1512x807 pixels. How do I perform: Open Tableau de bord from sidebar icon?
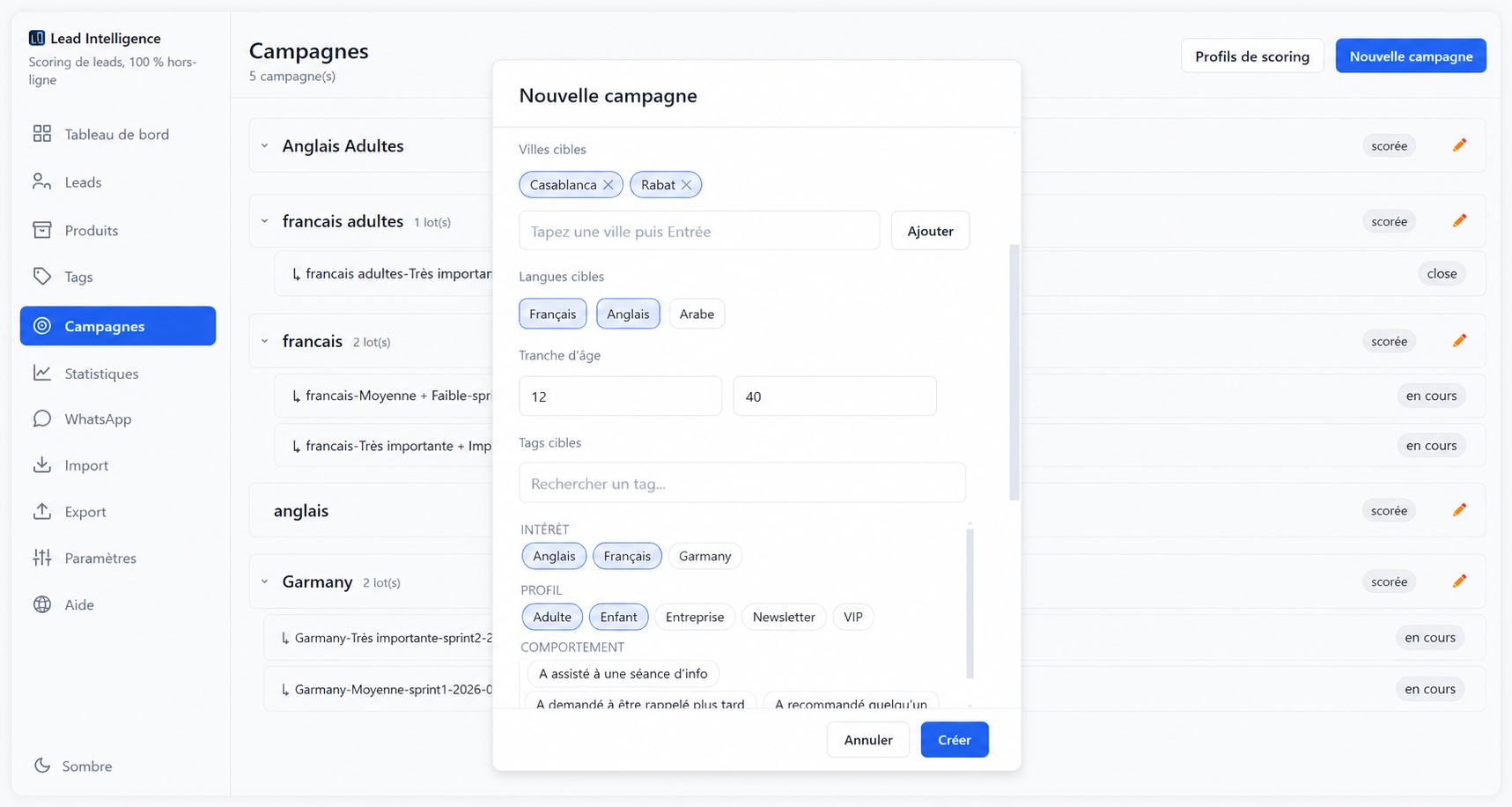click(x=42, y=134)
